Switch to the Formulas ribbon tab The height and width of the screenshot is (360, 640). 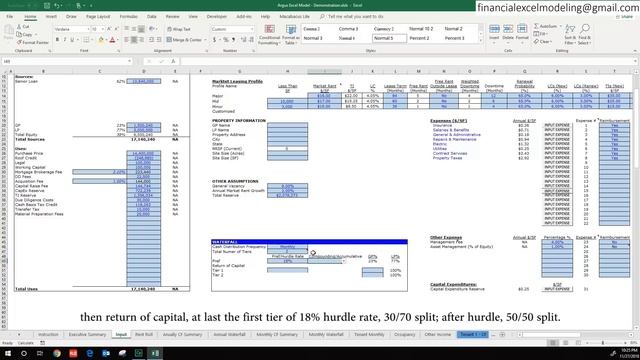[129, 17]
